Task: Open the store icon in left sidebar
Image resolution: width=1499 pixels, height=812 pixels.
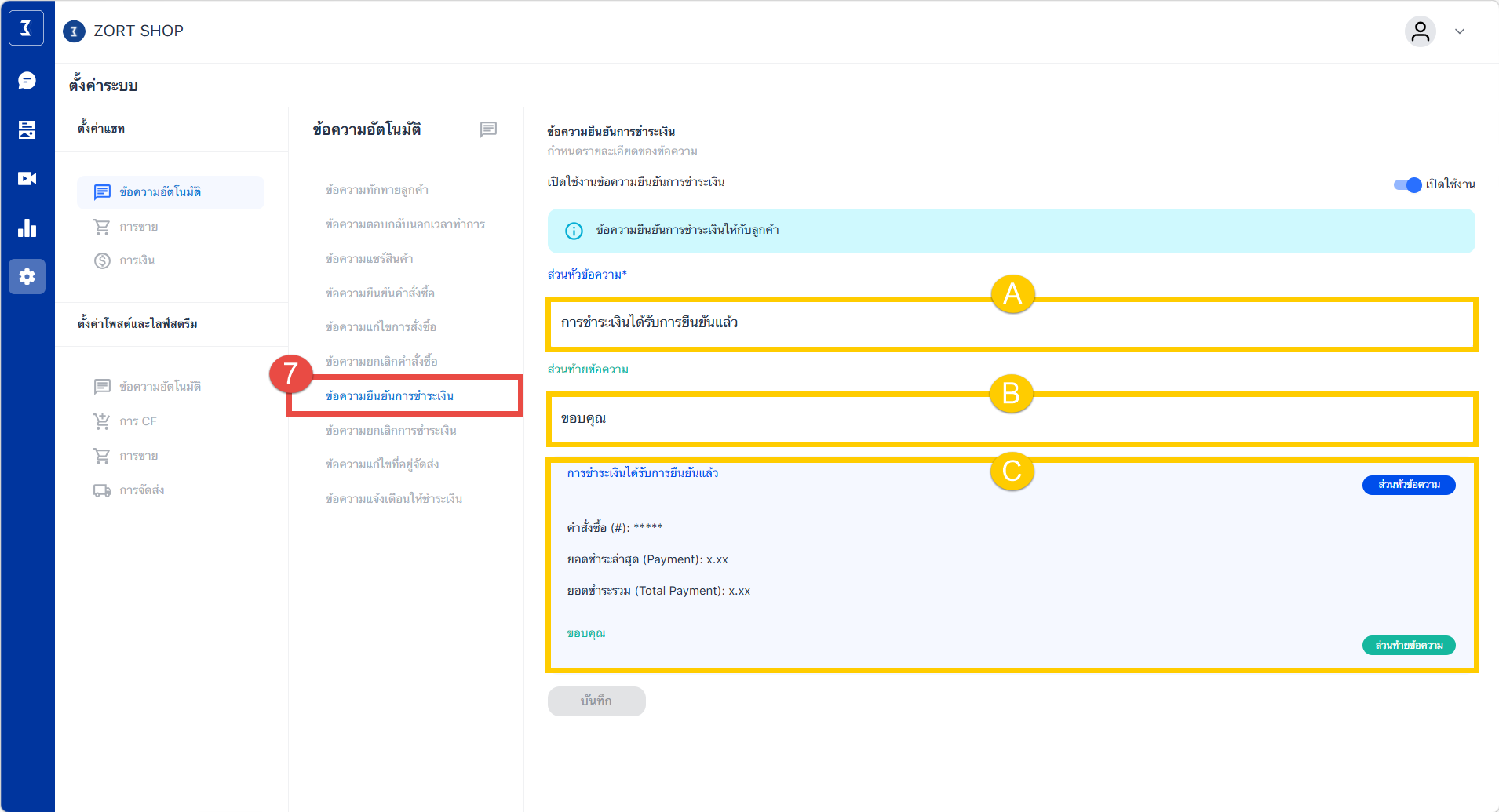Action: click(x=27, y=129)
